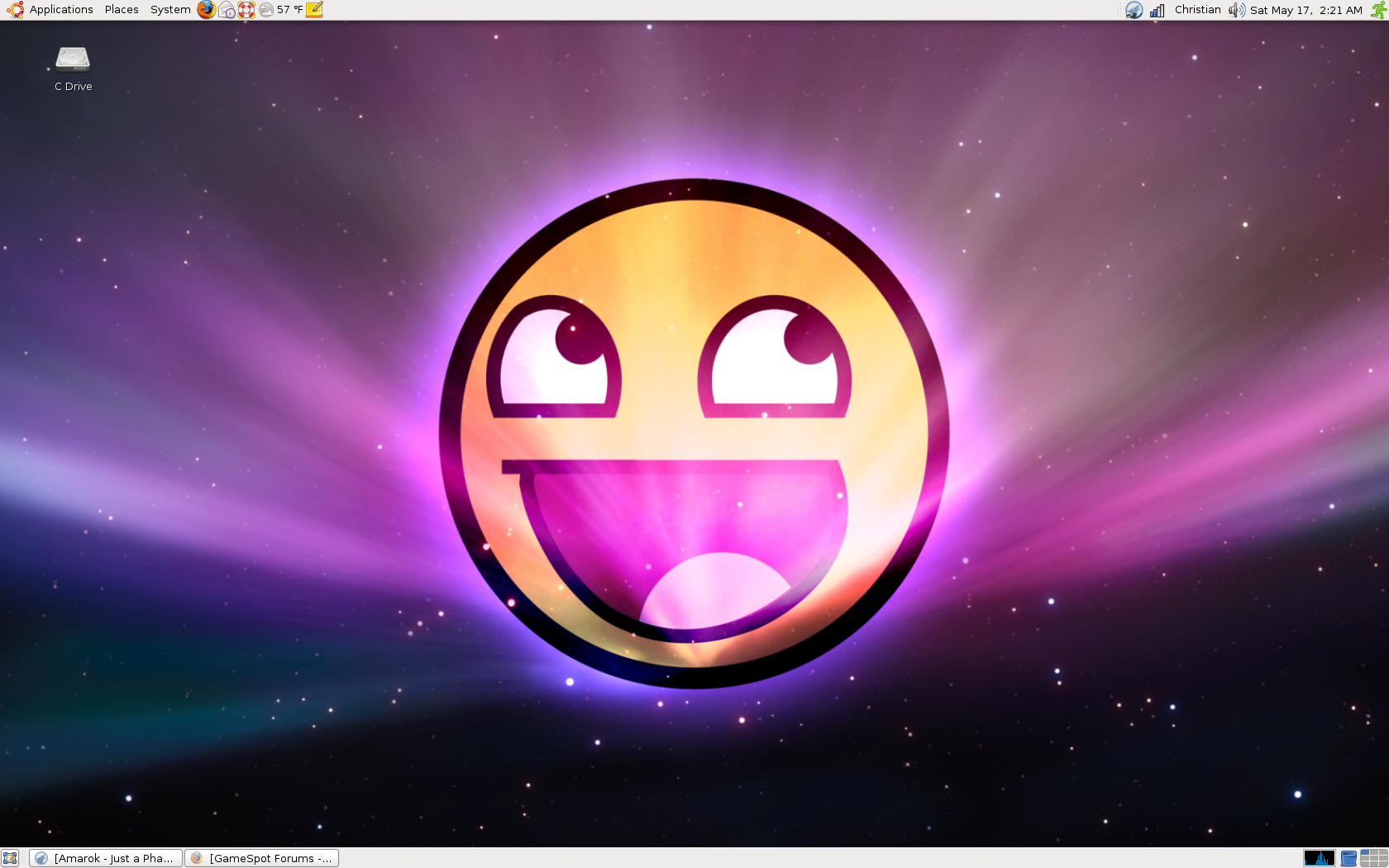Open the Evolution mail launcher icon

coord(227,10)
